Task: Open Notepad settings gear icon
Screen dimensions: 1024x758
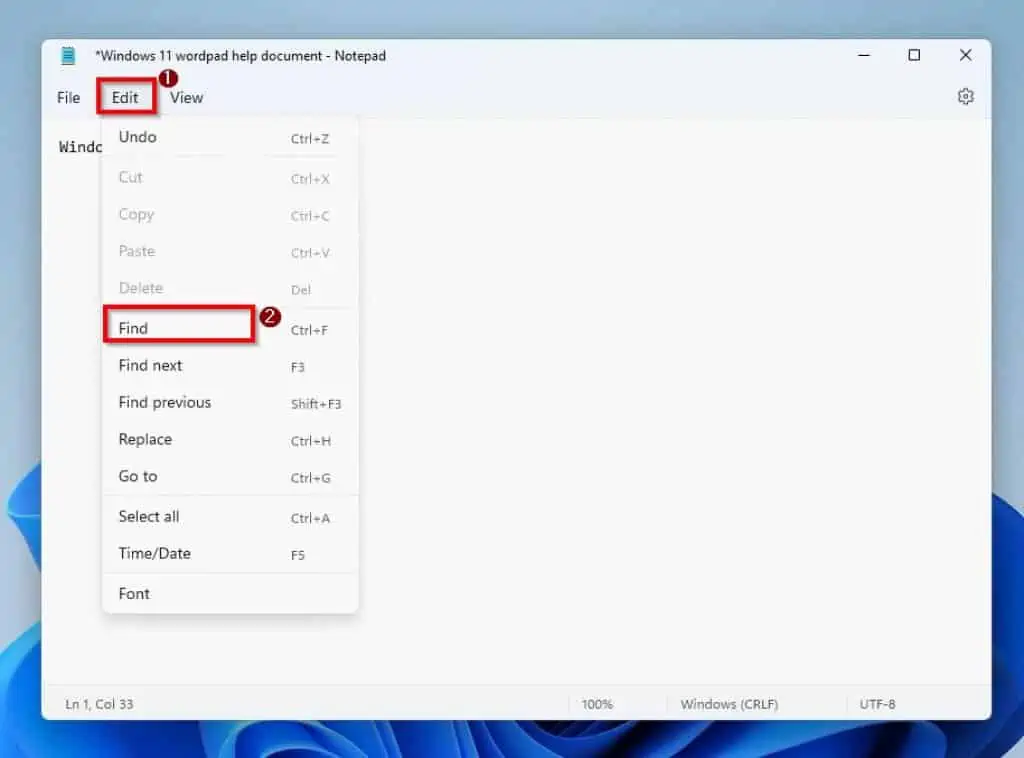Action: click(965, 97)
